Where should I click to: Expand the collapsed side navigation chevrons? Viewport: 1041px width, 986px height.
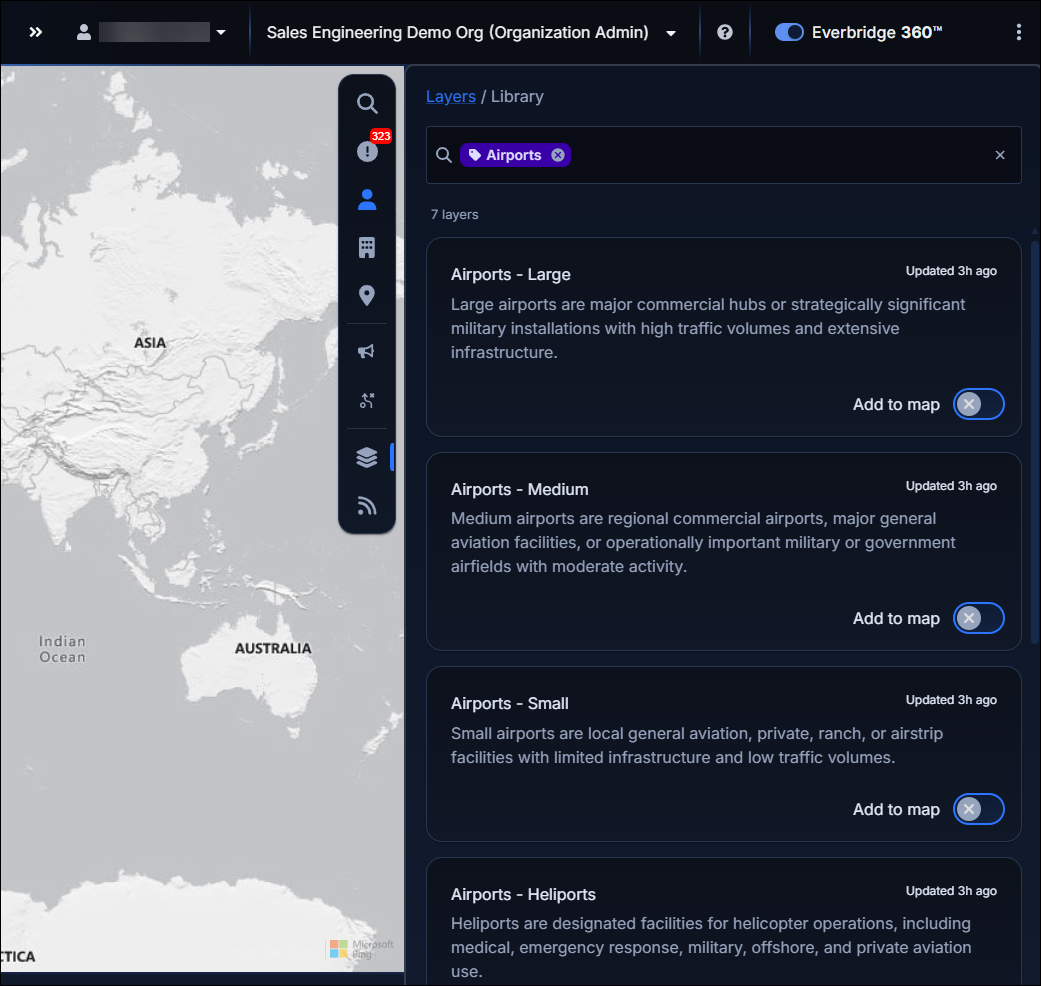coord(36,32)
